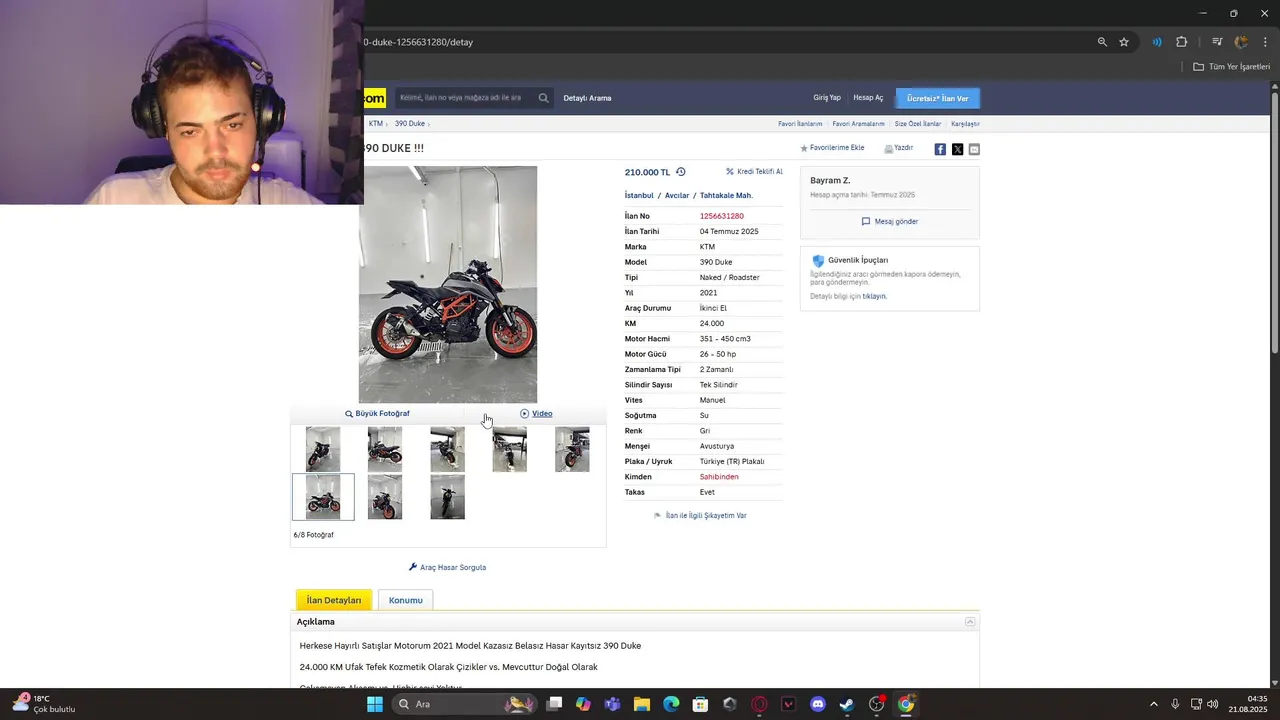Viewport: 1280px width, 720px height.
Task: Select the highlighted sixth photo thumbnail
Action: pyautogui.click(x=323, y=497)
